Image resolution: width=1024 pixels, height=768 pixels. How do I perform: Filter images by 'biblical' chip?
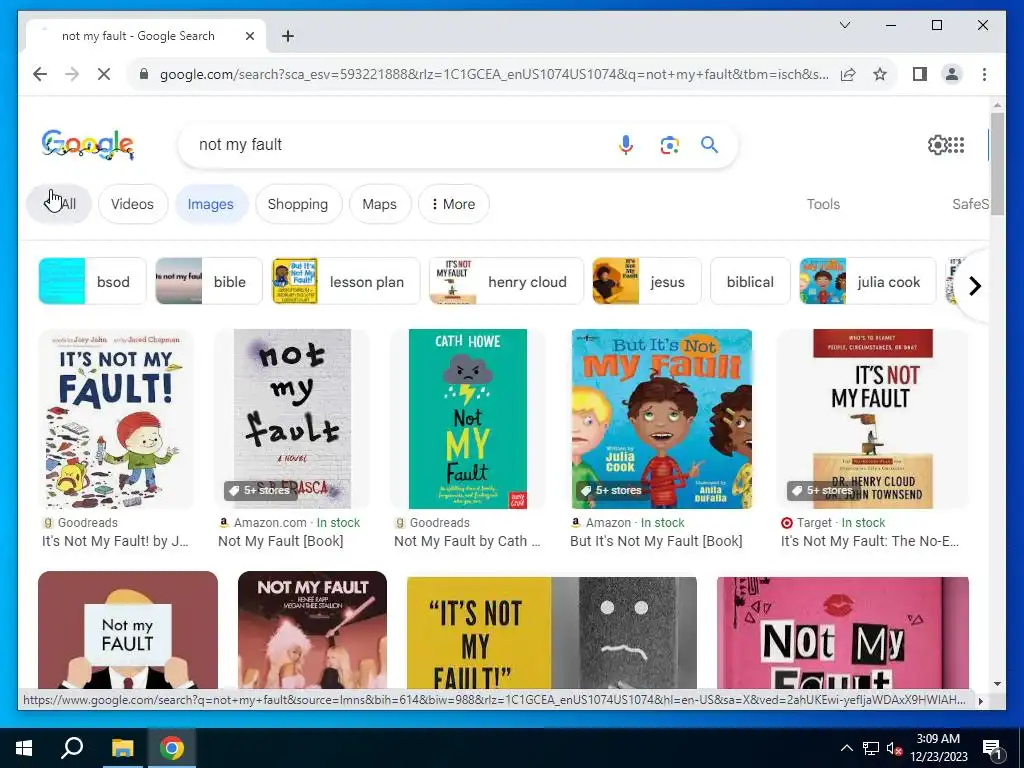click(x=750, y=281)
